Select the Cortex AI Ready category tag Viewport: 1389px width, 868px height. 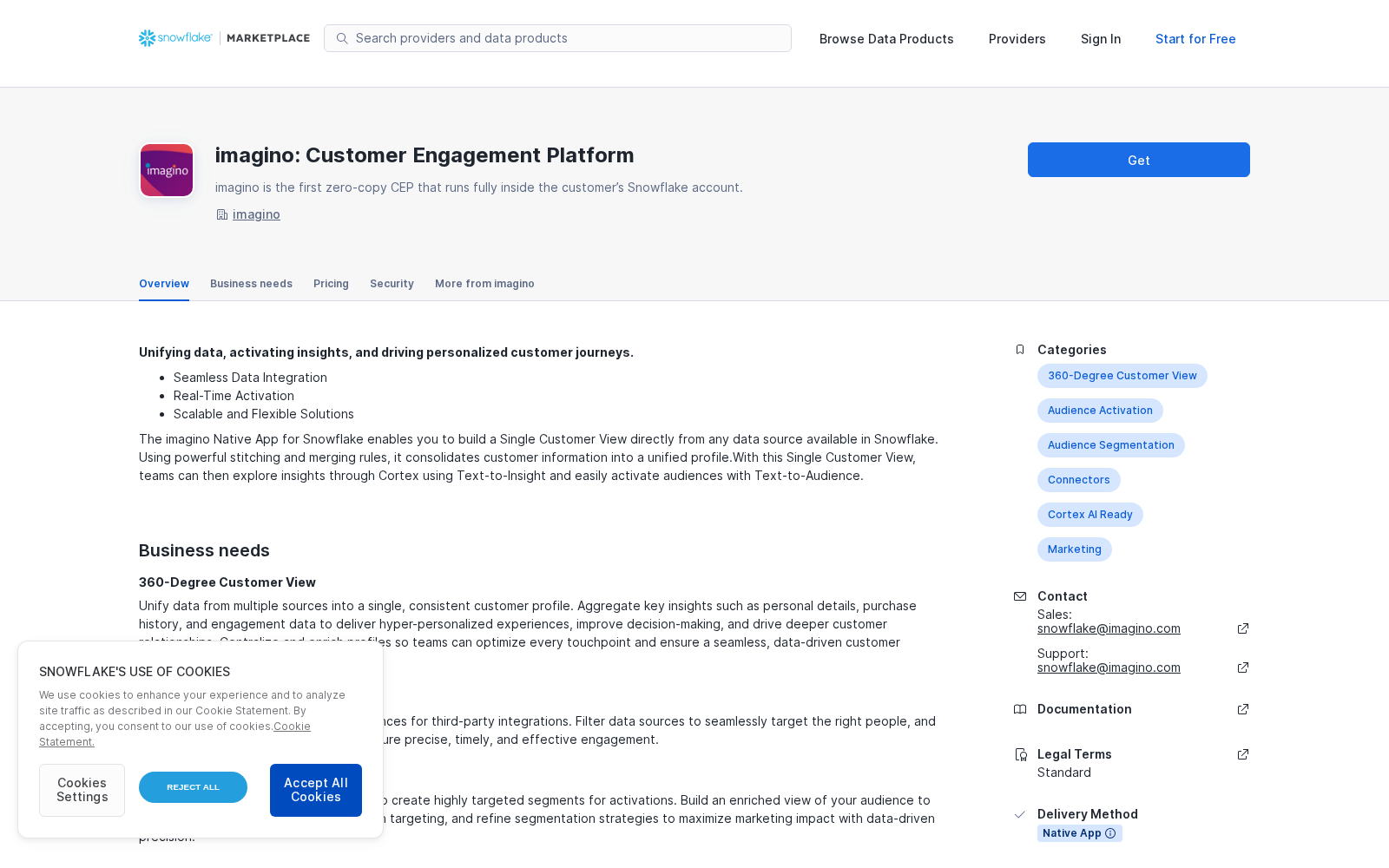click(1090, 515)
